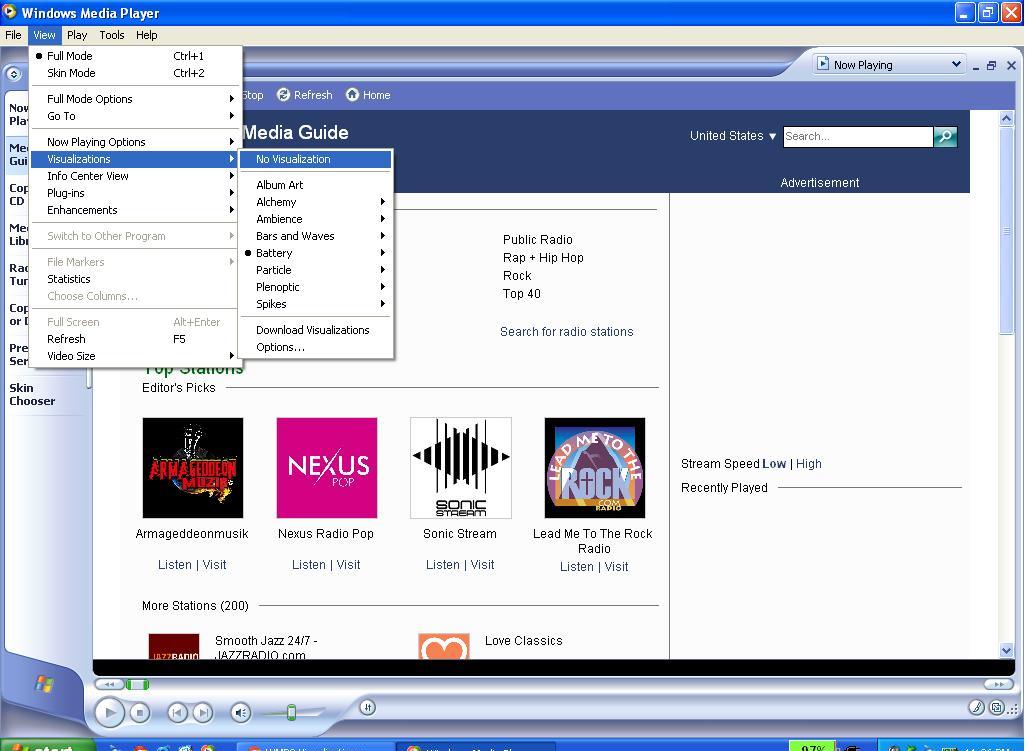Expand Bars and Waves submenu
Viewport: 1025px width, 751px height.
pyautogui.click(x=316, y=236)
